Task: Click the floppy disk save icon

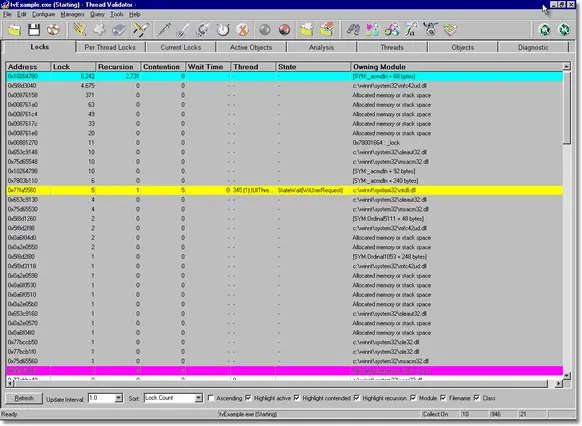Action: [x=34, y=30]
